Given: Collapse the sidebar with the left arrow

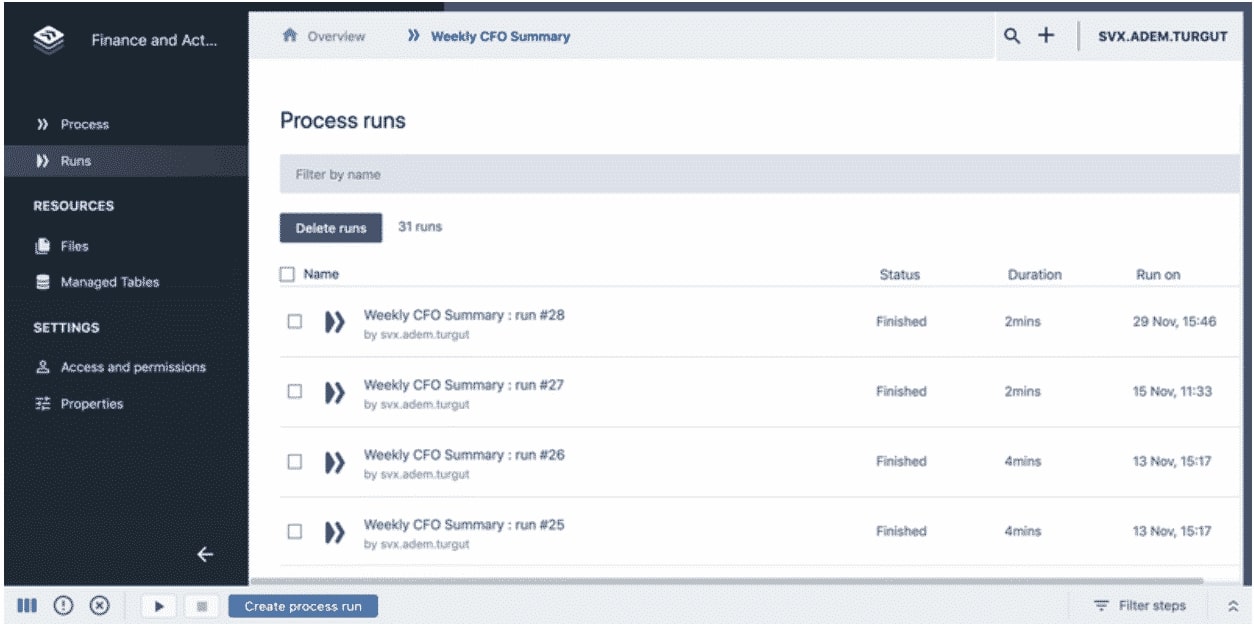Looking at the screenshot, I should [x=205, y=554].
